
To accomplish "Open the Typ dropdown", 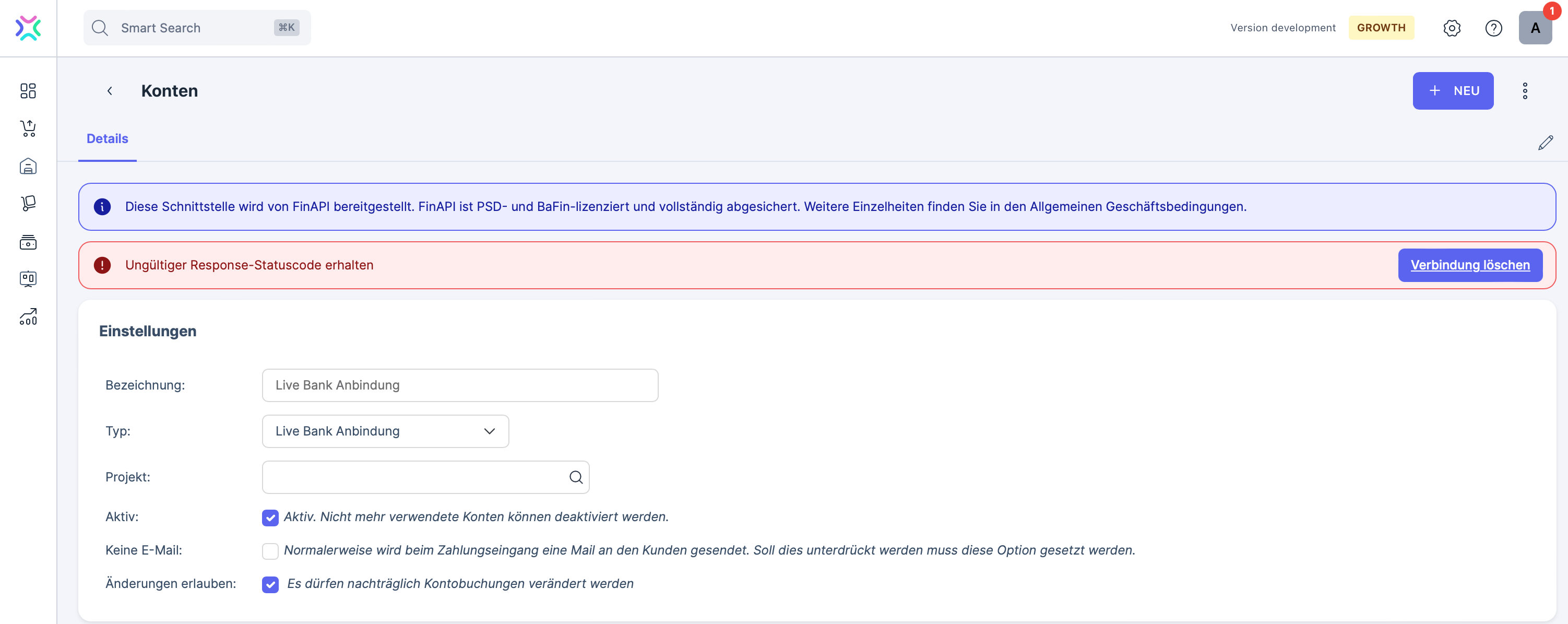I will pyautogui.click(x=385, y=431).
